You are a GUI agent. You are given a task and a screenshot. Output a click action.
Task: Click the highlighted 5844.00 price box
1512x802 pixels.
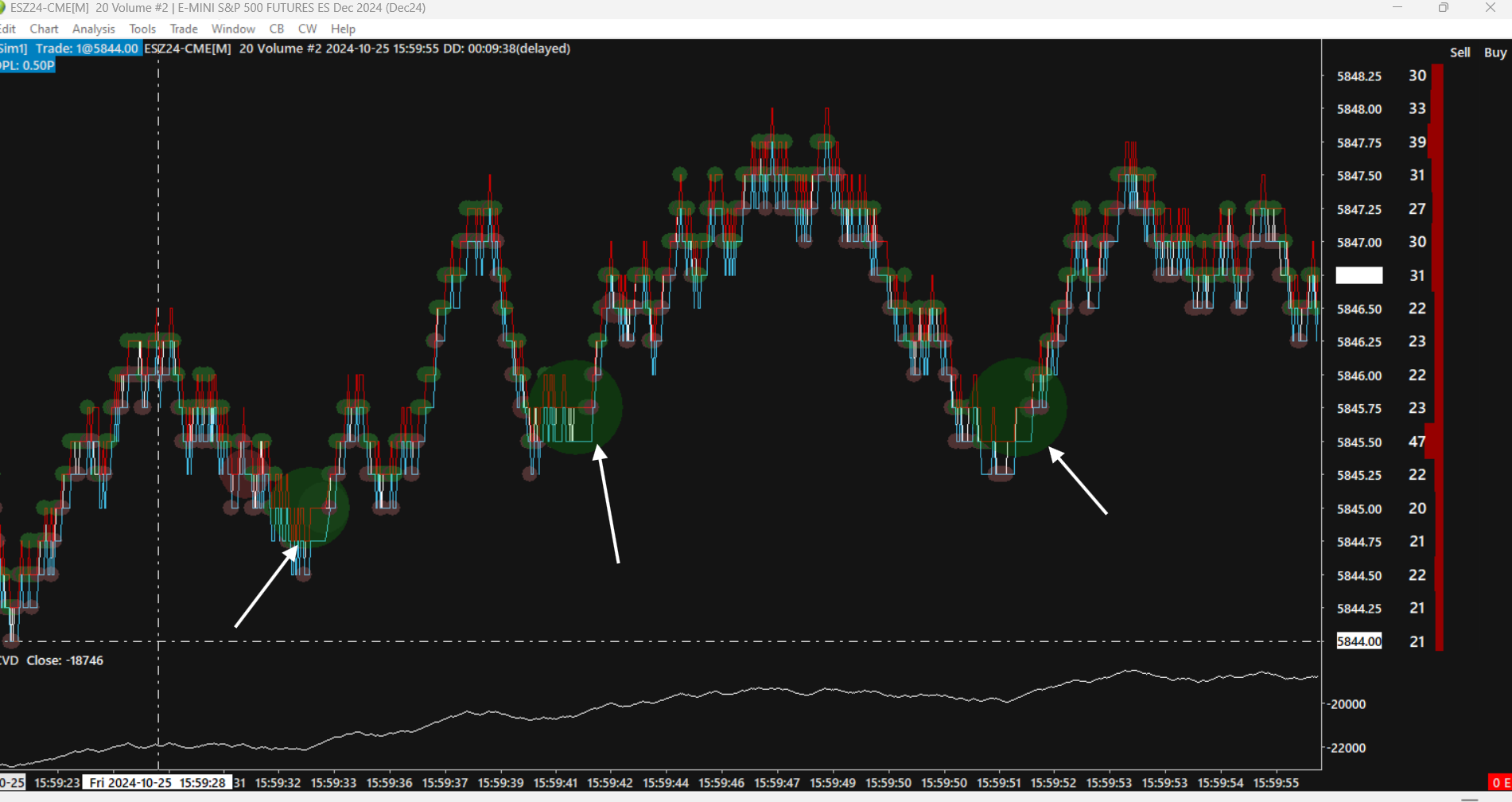[x=1359, y=641]
